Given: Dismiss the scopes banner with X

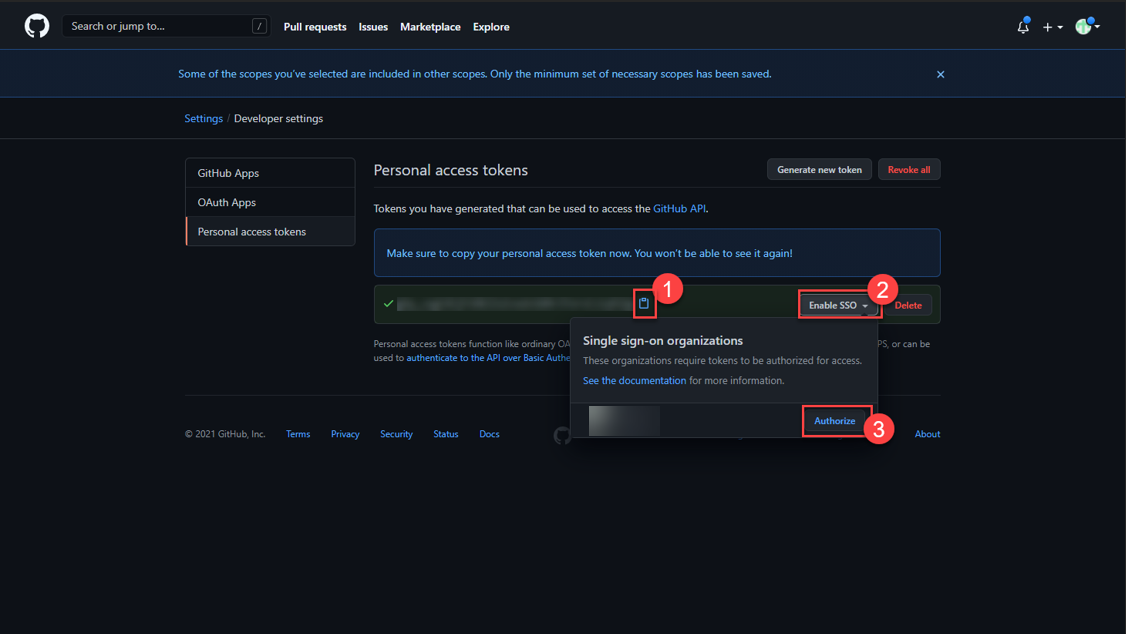Looking at the screenshot, I should [940, 74].
